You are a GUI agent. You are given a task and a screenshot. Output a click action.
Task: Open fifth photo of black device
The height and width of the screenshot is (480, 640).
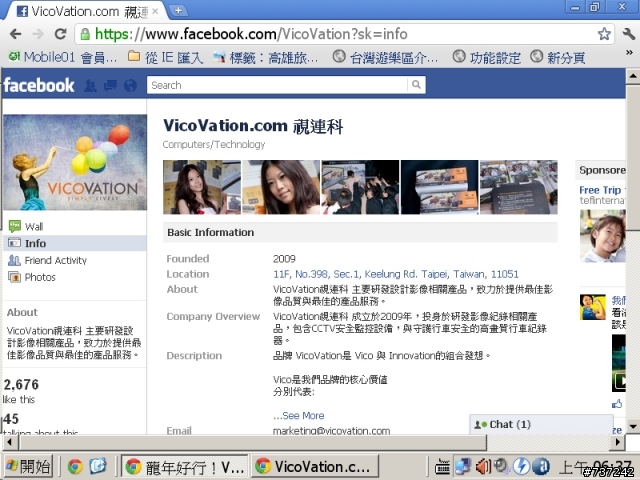(518, 187)
